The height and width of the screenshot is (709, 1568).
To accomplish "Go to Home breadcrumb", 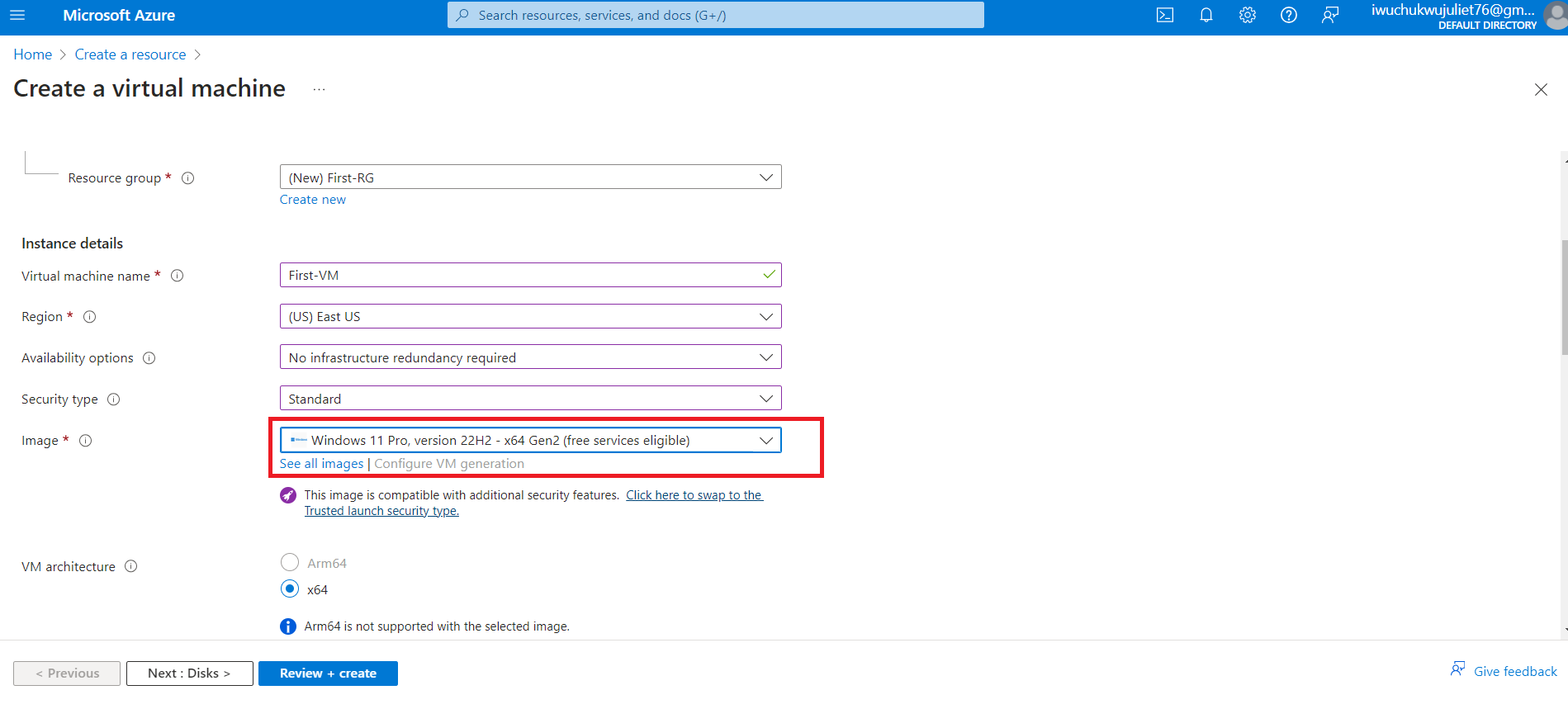I will tap(33, 54).
